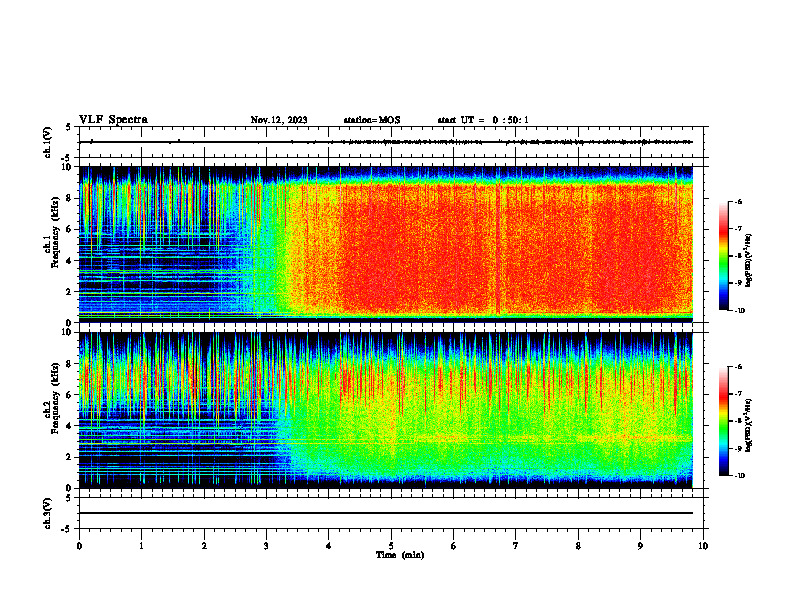Click the '5' tick on ch.1(V) axis

click(69, 127)
